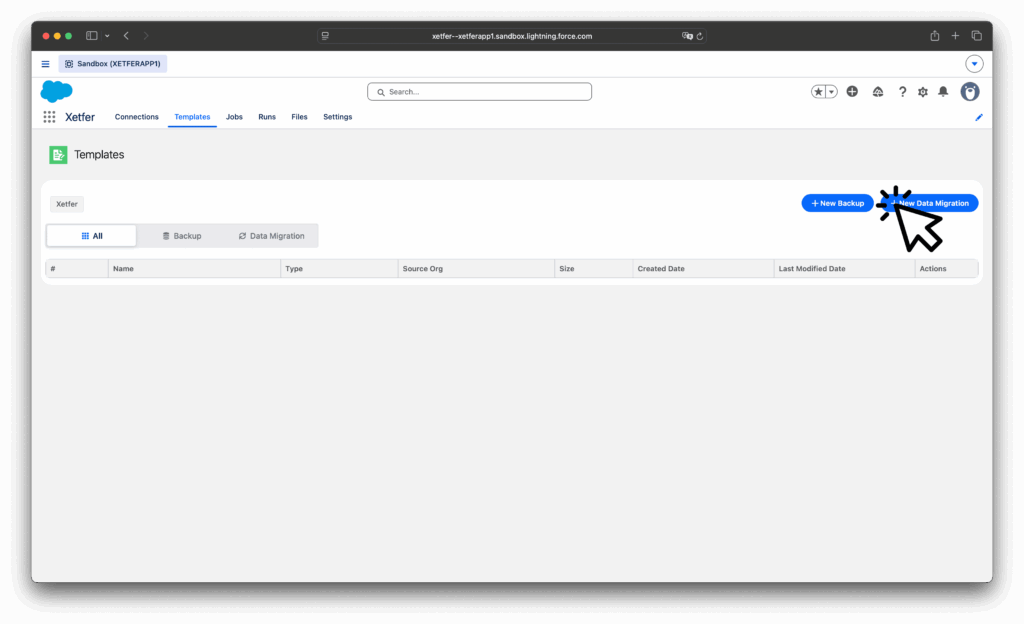Click the Source Org column header
Screen dimensions: 1024x624
pyautogui.click(x=476, y=269)
